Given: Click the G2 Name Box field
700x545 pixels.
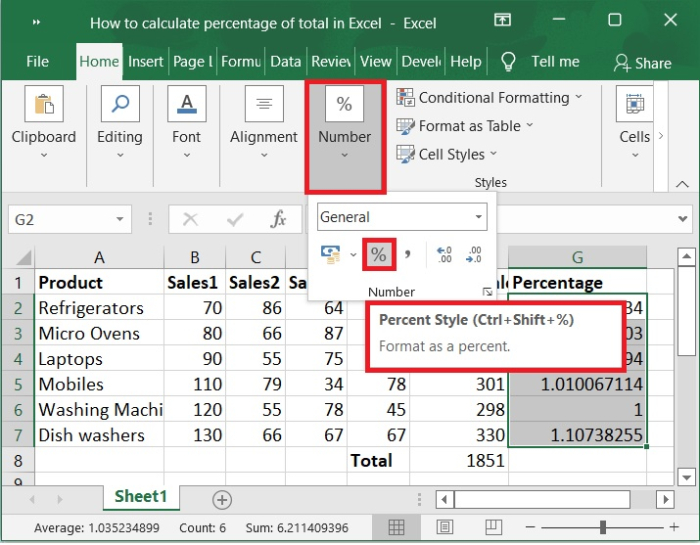Looking at the screenshot, I should coord(70,219).
